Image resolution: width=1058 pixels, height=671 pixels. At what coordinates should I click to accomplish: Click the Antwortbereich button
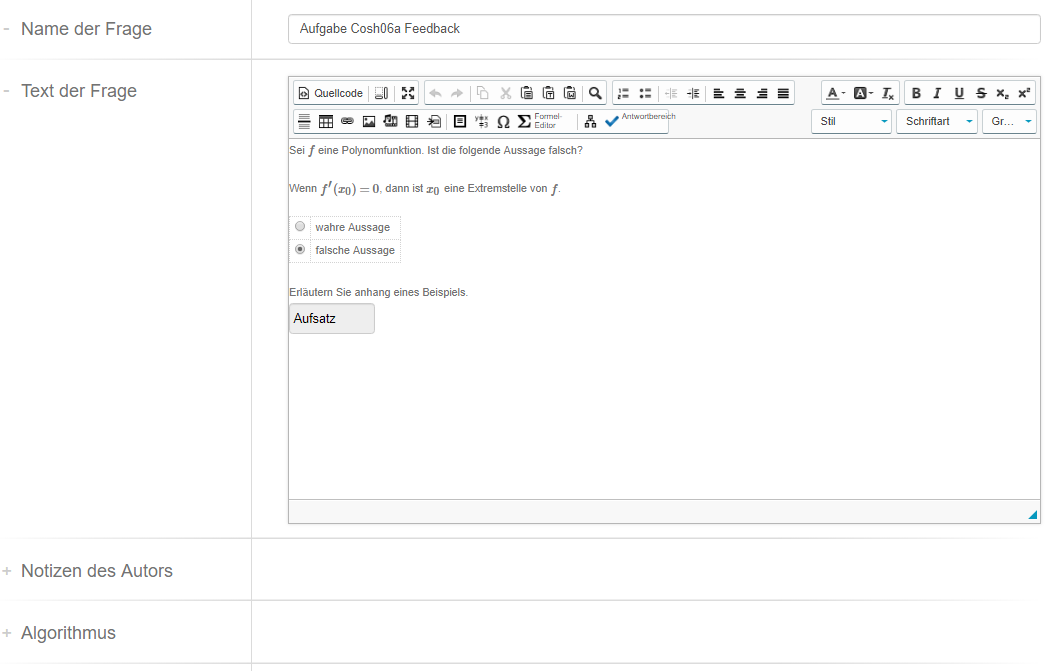tap(639, 121)
